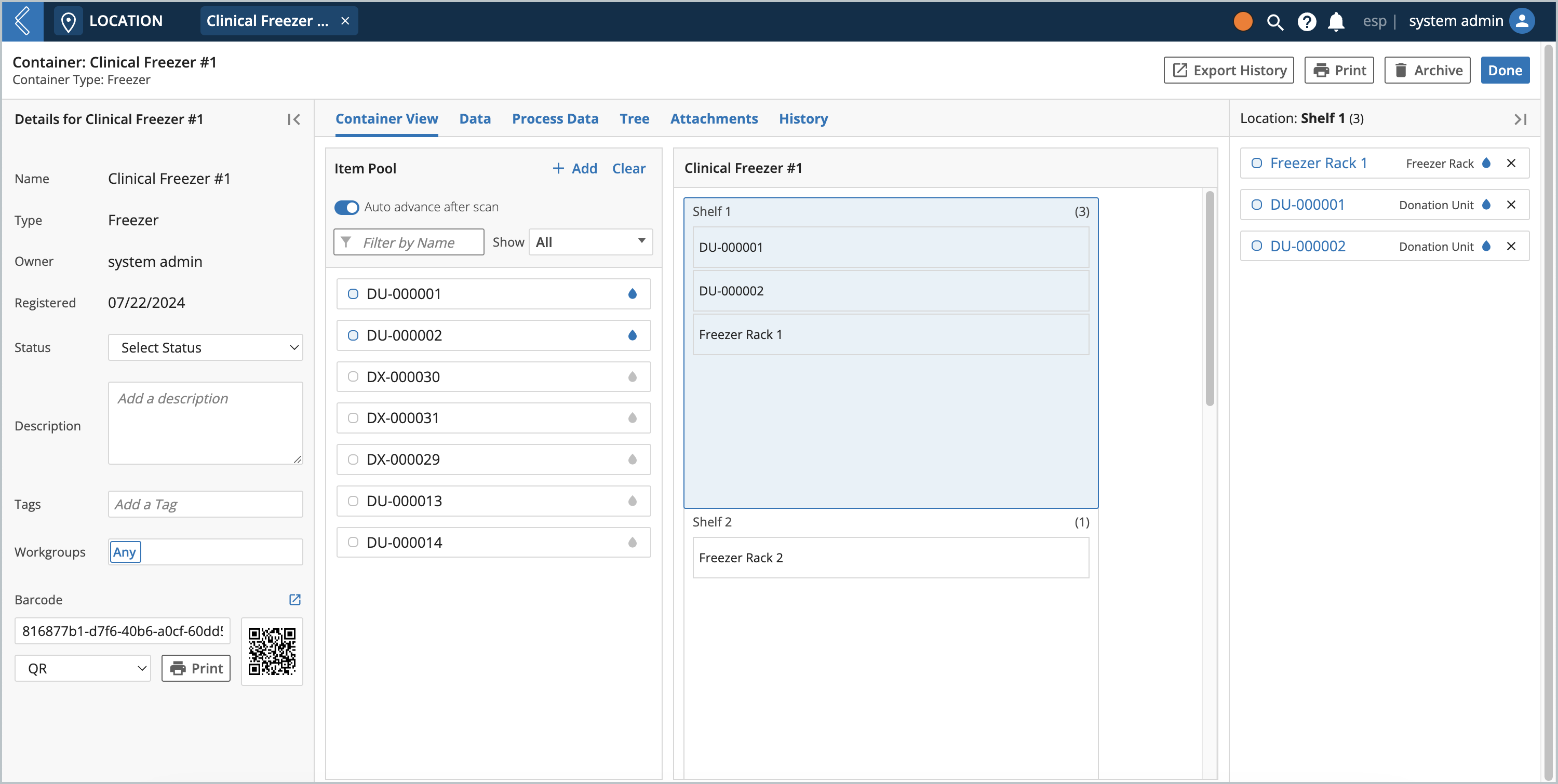The height and width of the screenshot is (784, 1558).
Task: Open the Tree tab
Action: [x=635, y=118]
